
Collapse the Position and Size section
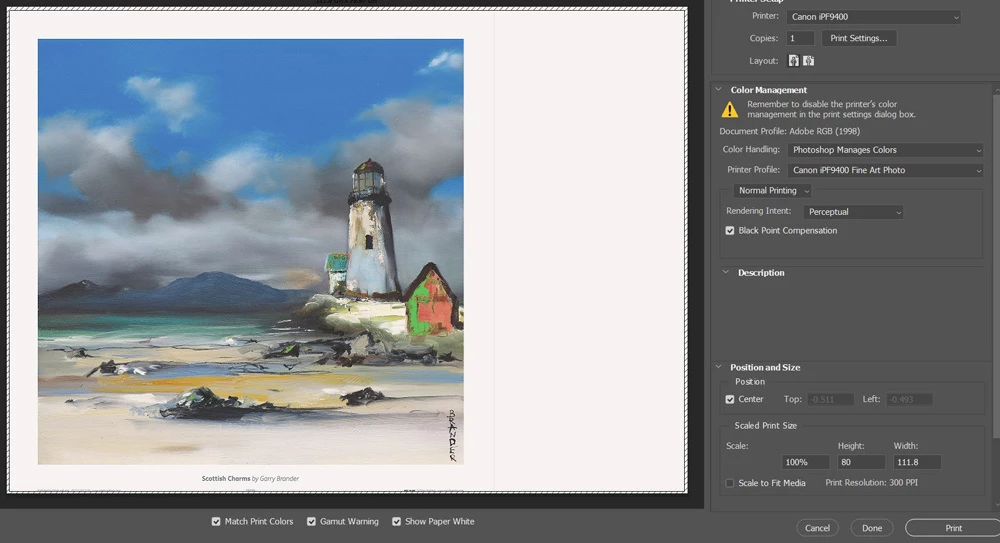pos(719,368)
